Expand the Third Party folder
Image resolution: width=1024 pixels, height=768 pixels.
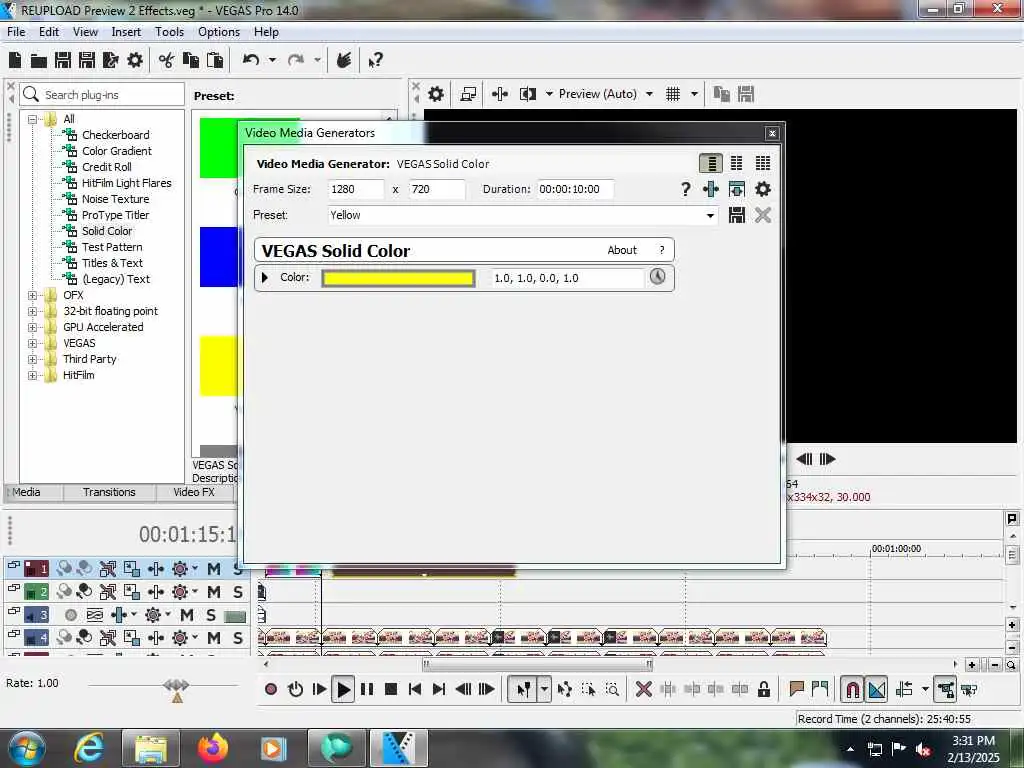coord(32,359)
